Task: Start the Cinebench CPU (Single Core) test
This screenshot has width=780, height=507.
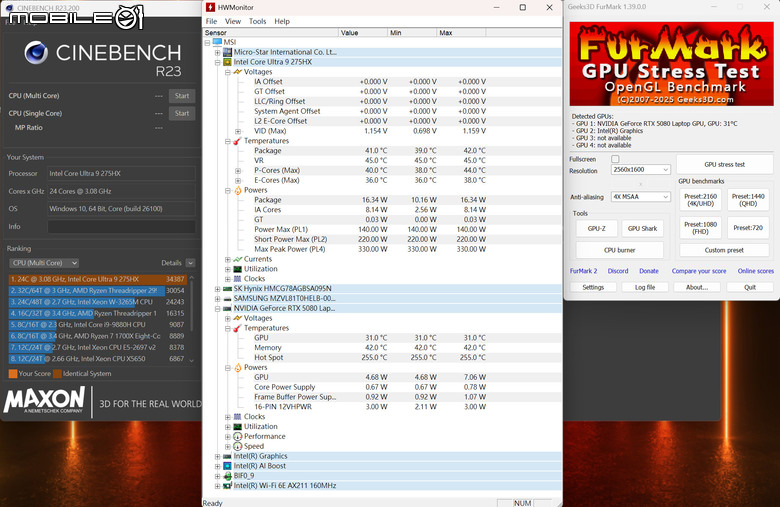Action: click(182, 113)
